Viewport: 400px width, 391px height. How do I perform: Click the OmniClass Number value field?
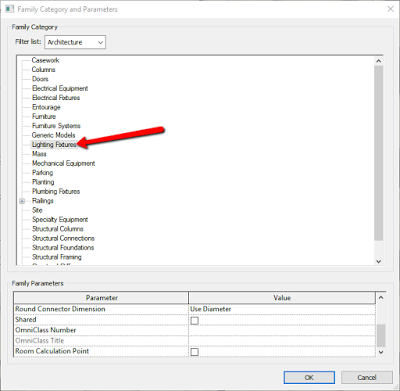[282, 330]
